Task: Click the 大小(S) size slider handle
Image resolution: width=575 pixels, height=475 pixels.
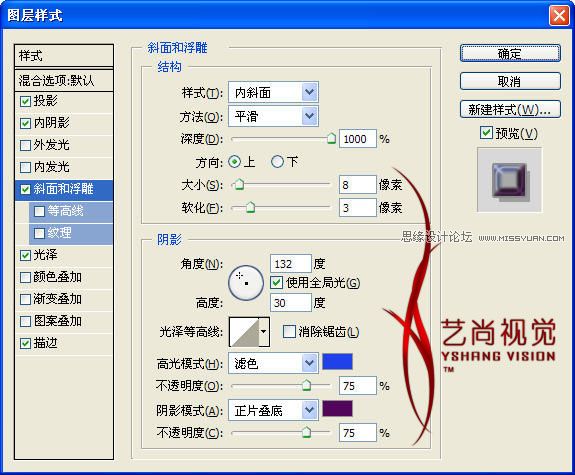Action: [x=239, y=184]
